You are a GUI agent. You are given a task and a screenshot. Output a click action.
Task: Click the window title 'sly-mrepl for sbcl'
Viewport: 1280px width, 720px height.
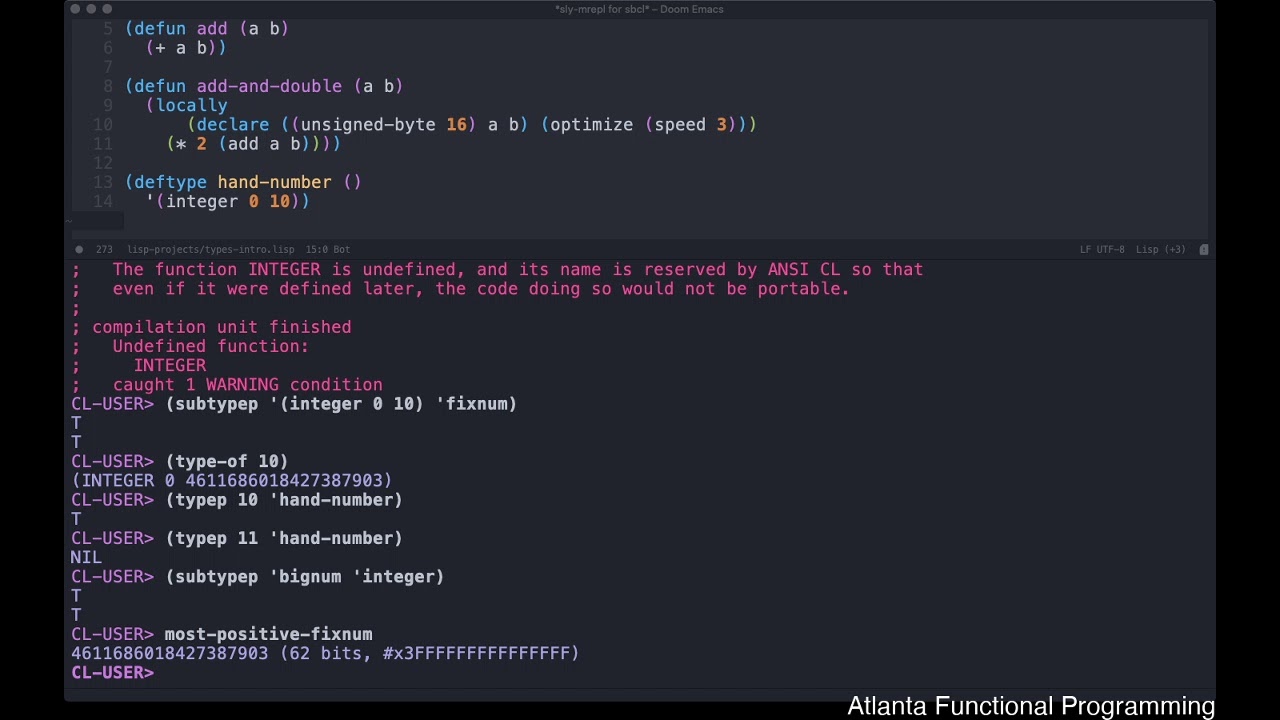coord(639,9)
